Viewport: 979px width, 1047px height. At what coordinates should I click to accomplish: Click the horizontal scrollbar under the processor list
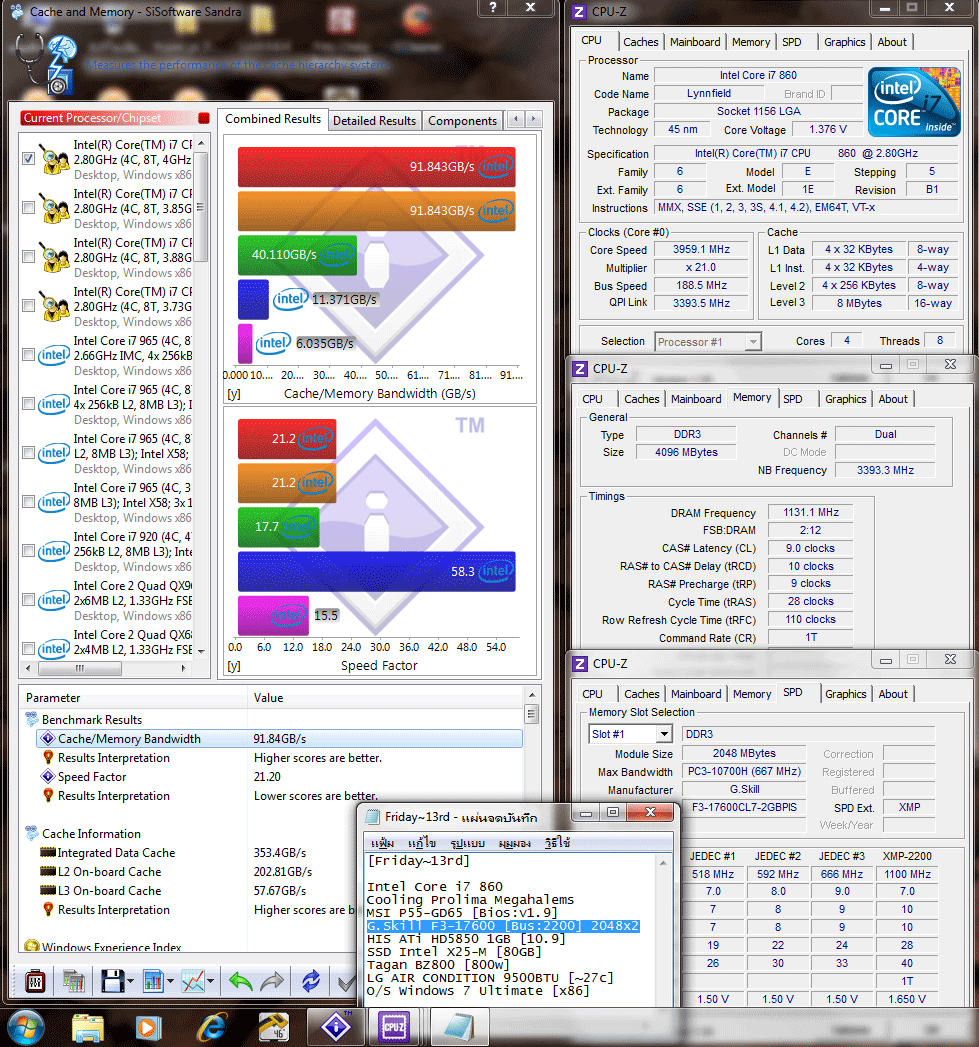point(107,668)
